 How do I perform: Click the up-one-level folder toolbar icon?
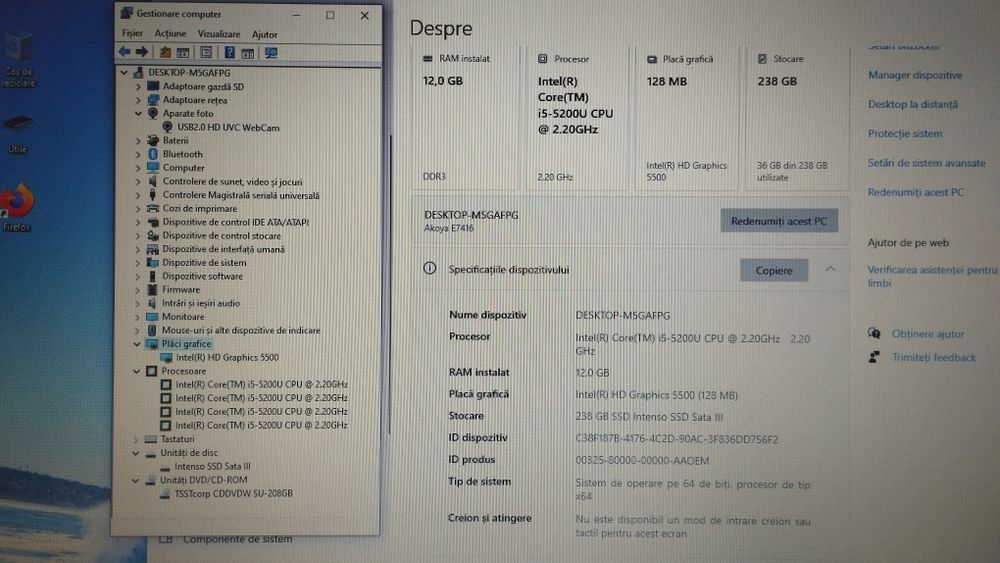[x=165, y=52]
